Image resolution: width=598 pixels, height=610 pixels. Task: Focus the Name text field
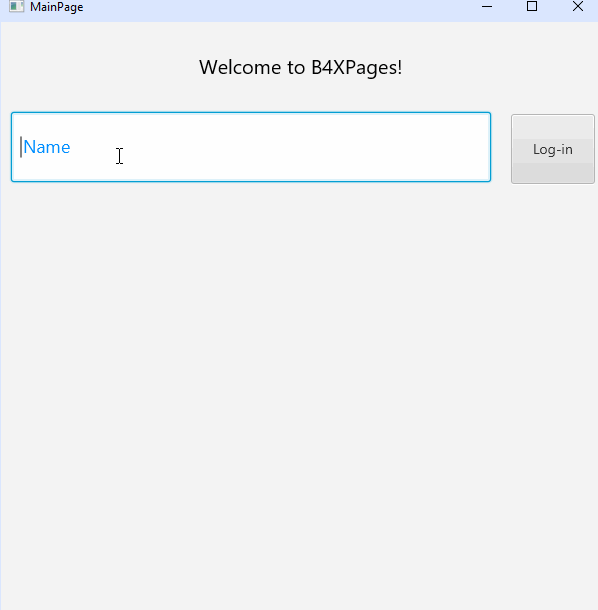click(251, 147)
